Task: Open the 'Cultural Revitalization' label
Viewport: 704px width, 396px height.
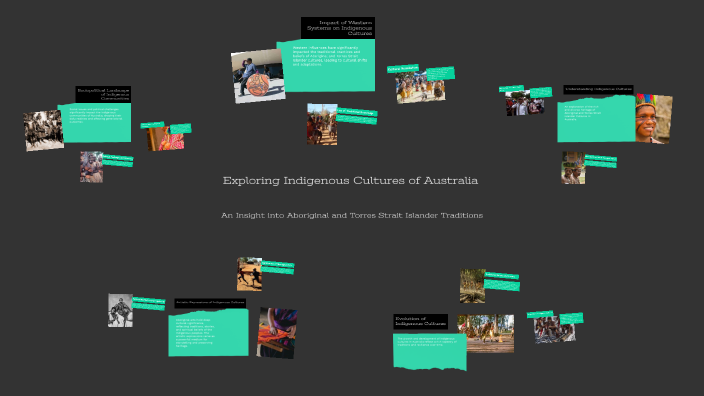Action: [403, 69]
